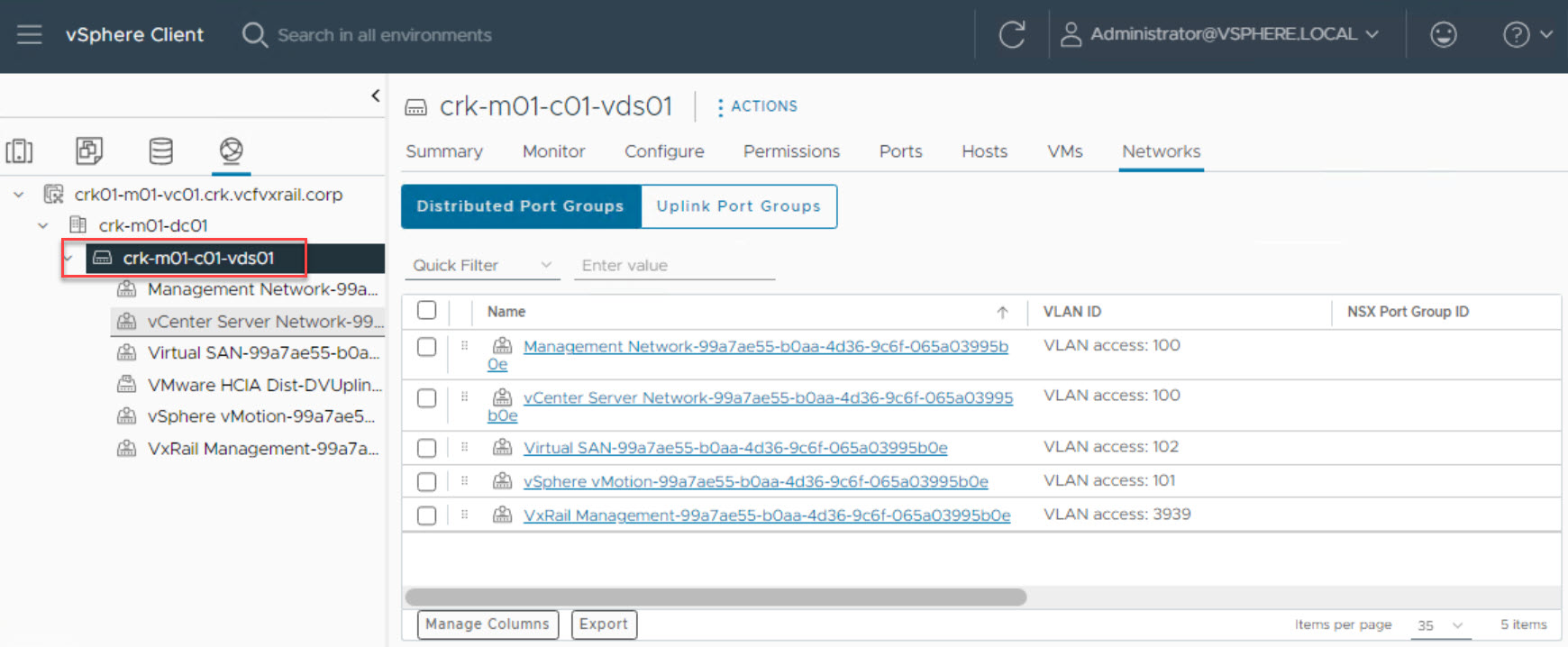Collapse the crk-m01-dc01 datacenter node
1568x647 pixels.
pos(42,225)
